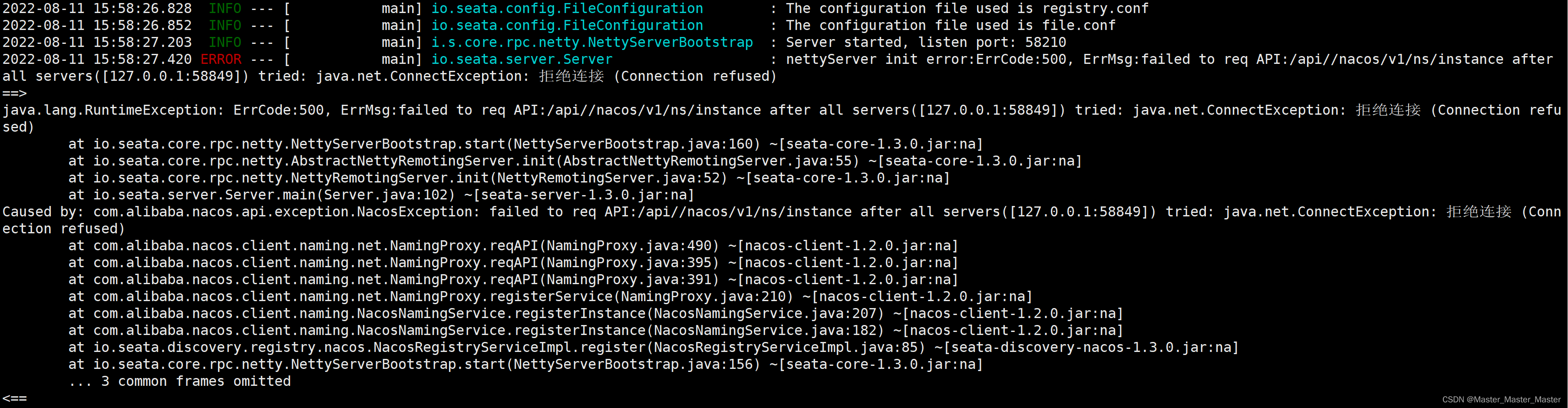Click 'Server started, listen port: 58210'
Image resolution: width=1568 pixels, height=408 pixels.
click(926, 43)
